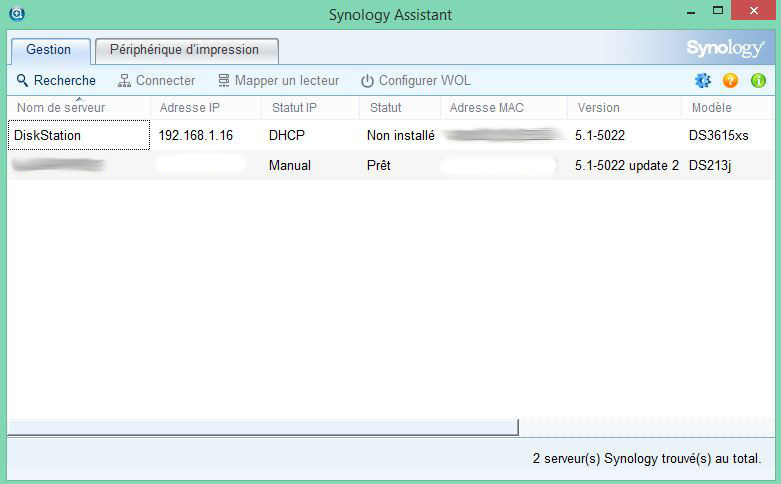Sort by Nom de serveur column
781x484 pixels.
click(x=79, y=108)
